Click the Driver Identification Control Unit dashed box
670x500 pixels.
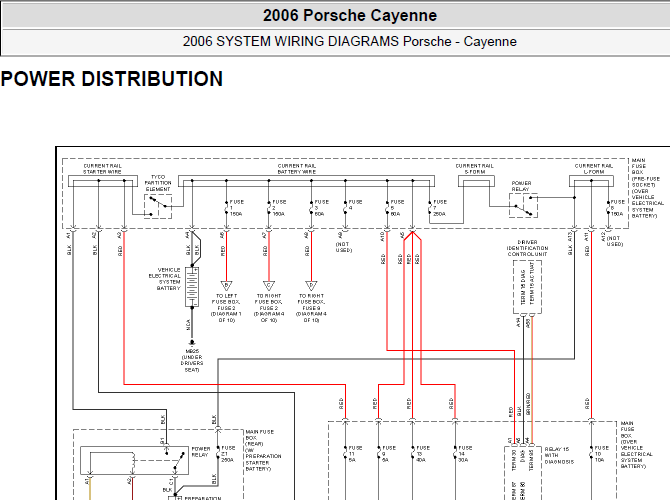point(527,287)
